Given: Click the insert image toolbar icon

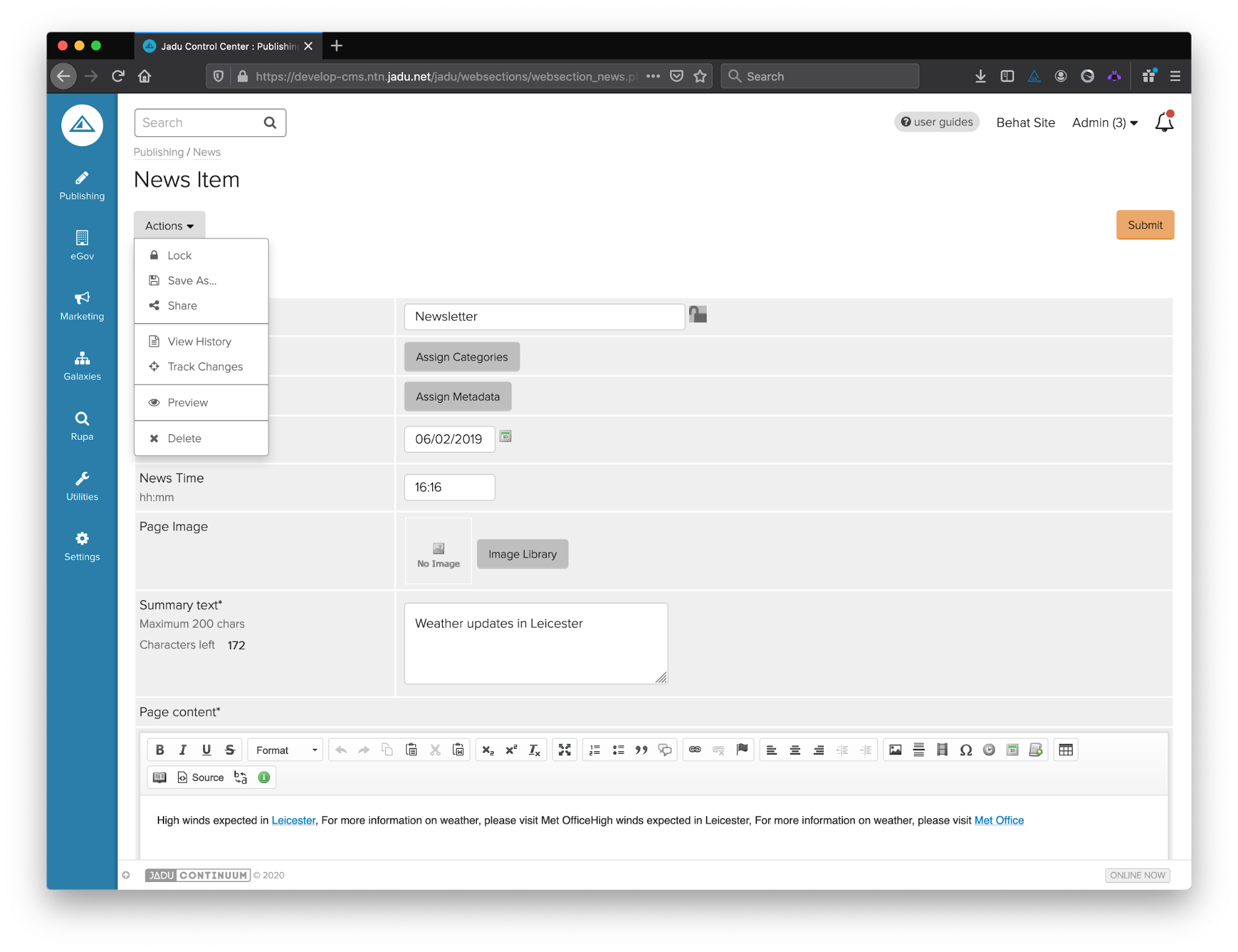Looking at the screenshot, I should click(895, 750).
